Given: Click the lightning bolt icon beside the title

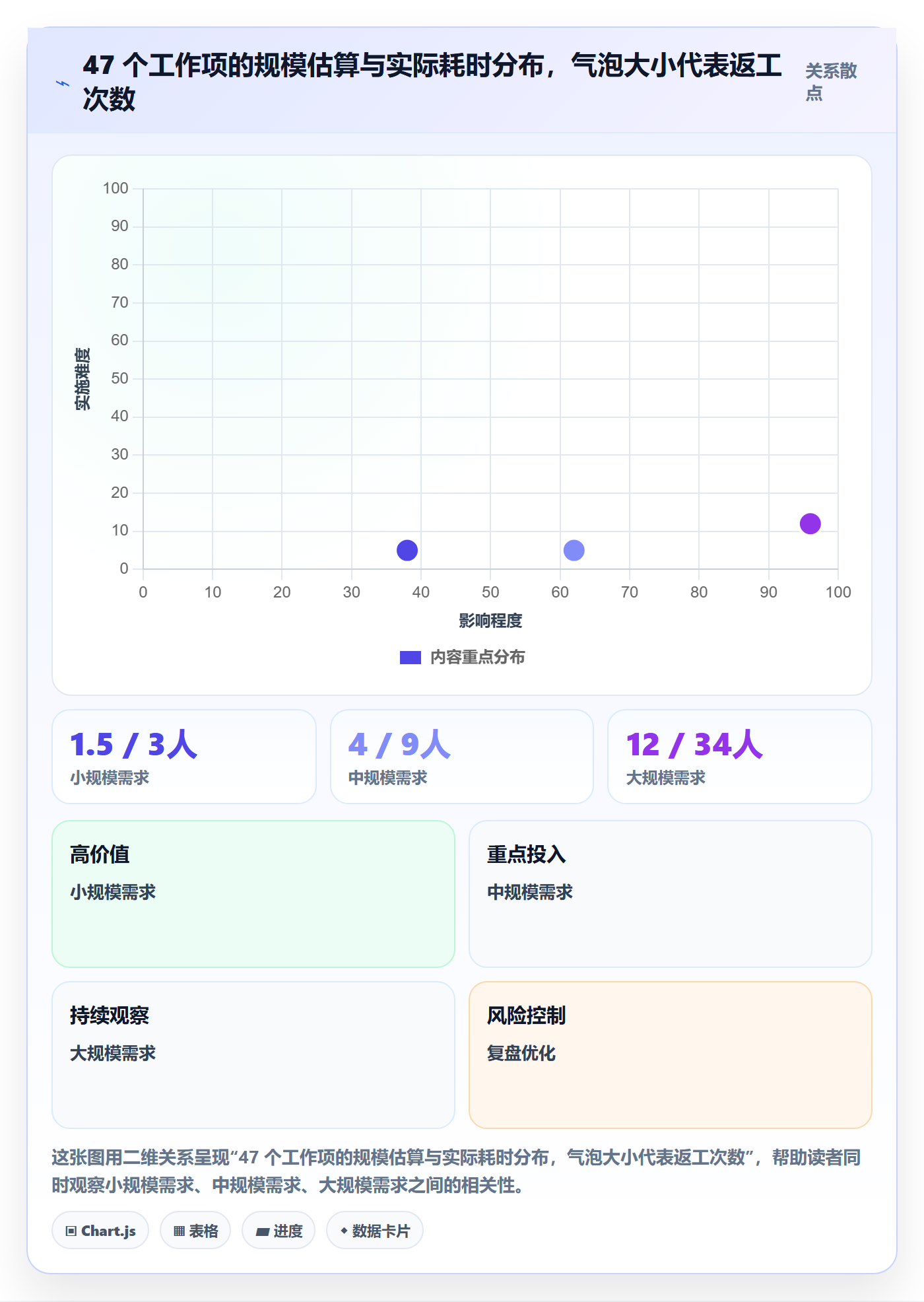Looking at the screenshot, I should (63, 83).
